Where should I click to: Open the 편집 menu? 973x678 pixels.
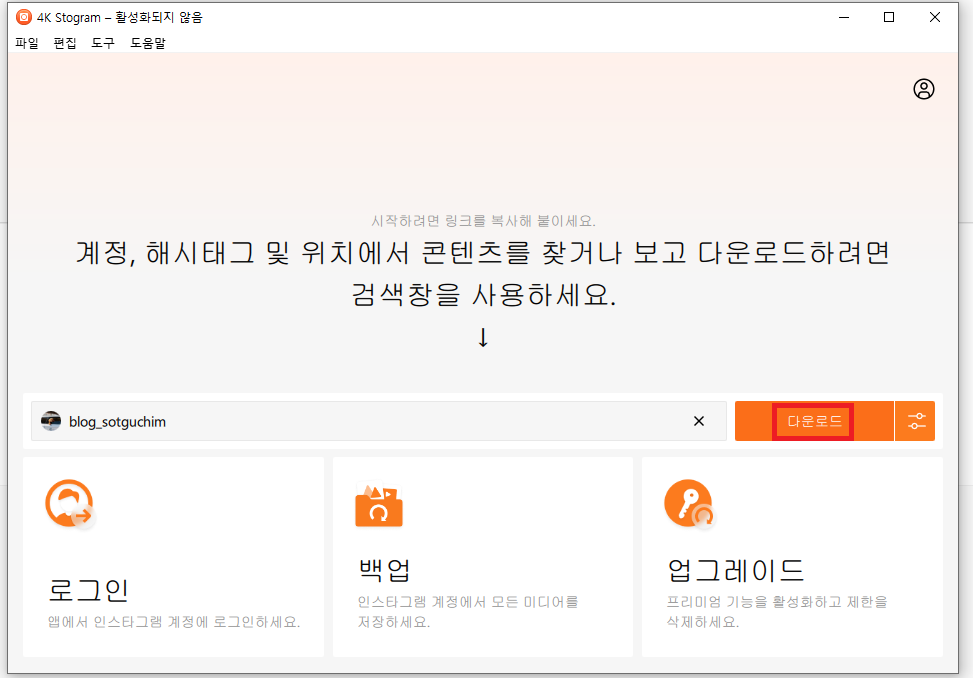tap(65, 43)
